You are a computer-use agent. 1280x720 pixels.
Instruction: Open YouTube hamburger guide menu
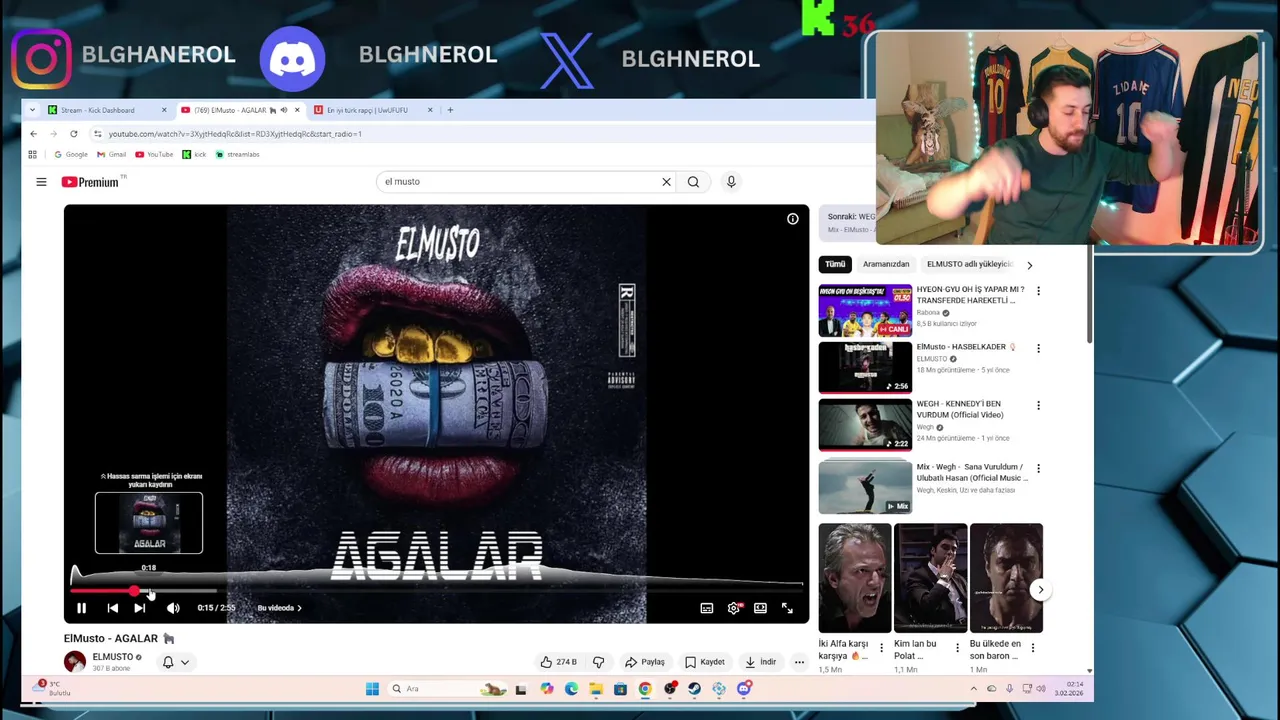tap(41, 182)
